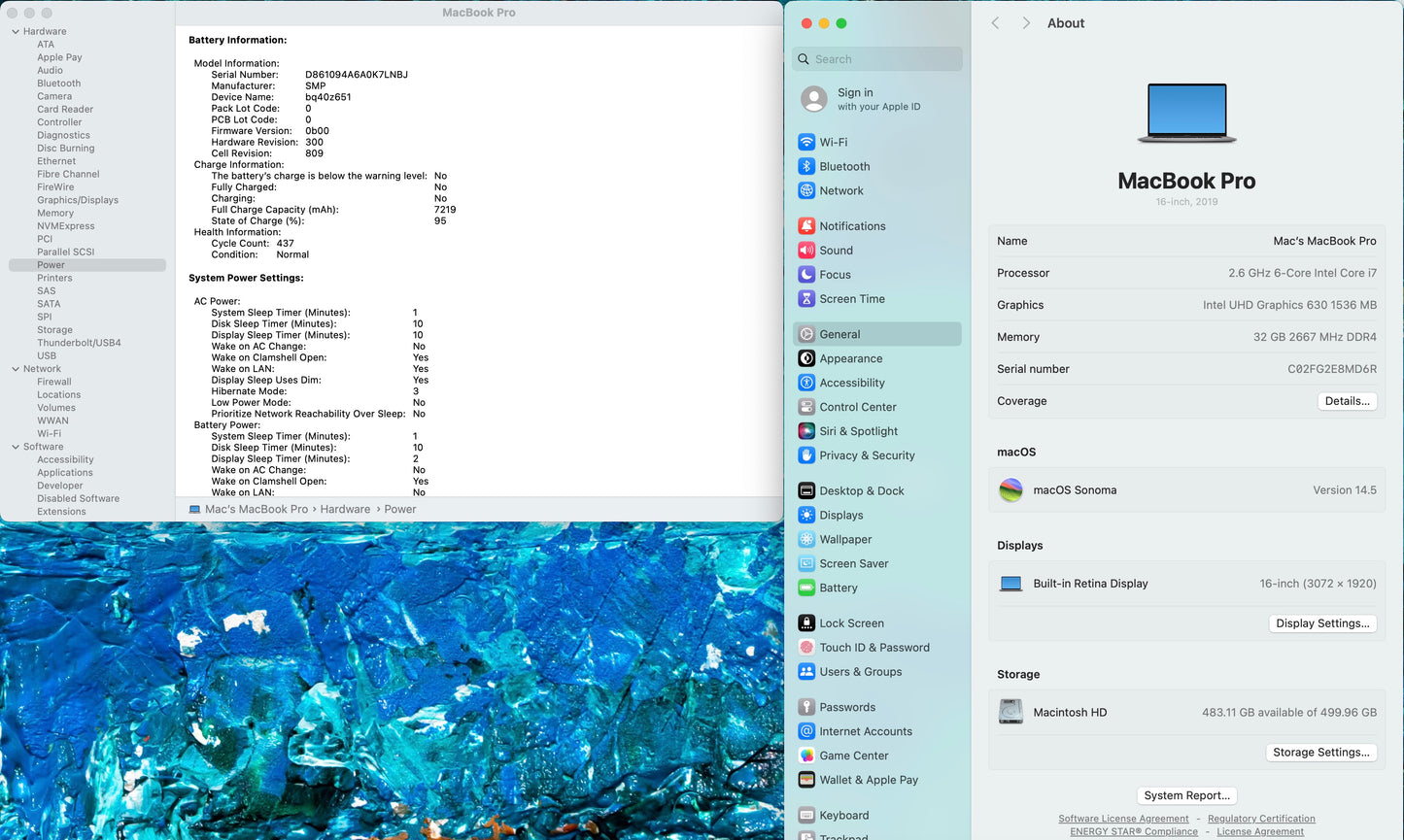Click the Touch ID & Password fingerprint icon
This screenshot has width=1404, height=840.
point(806,648)
